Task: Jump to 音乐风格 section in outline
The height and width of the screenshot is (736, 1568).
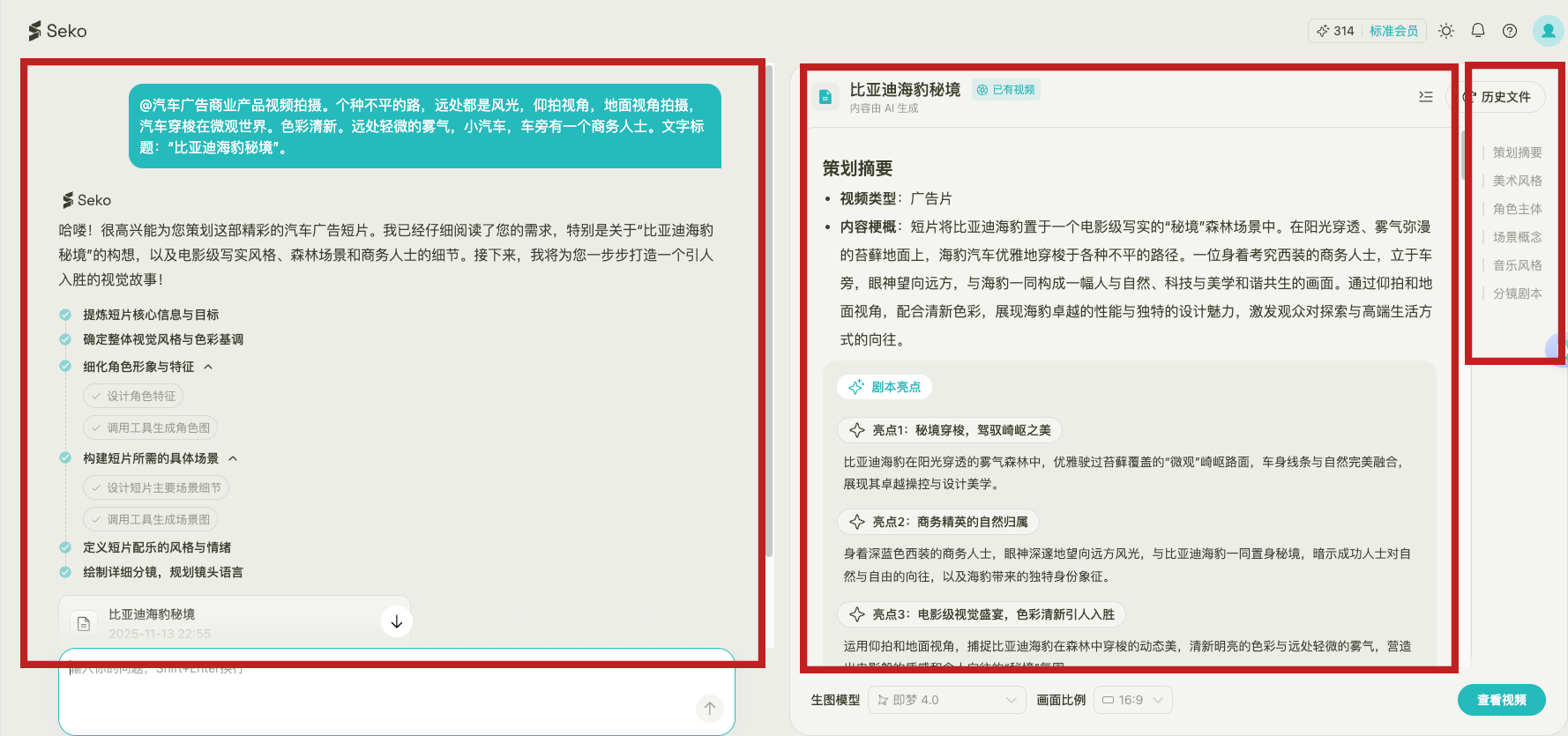Action: pos(1517,265)
